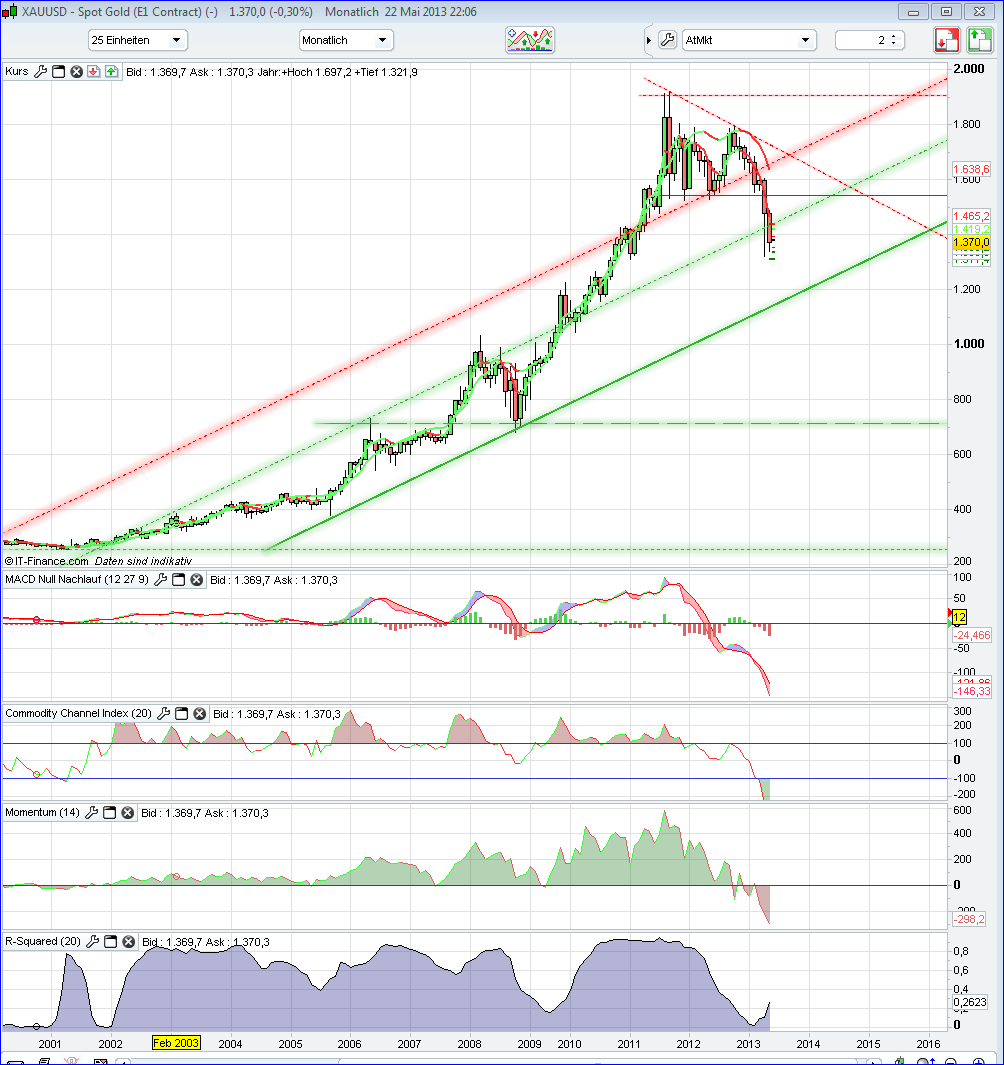Screen dimensions: 1004x1065
Task: Open the R-Squared (20) settings wrench
Action: point(94,941)
